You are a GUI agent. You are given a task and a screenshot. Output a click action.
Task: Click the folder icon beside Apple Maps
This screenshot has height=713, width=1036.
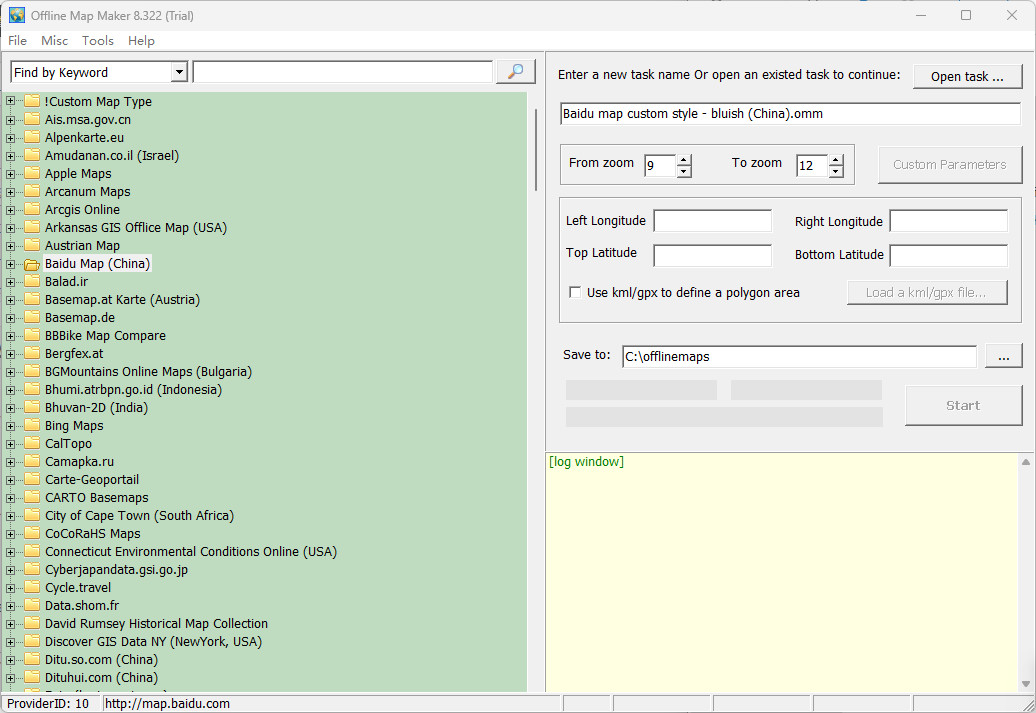click(32, 174)
